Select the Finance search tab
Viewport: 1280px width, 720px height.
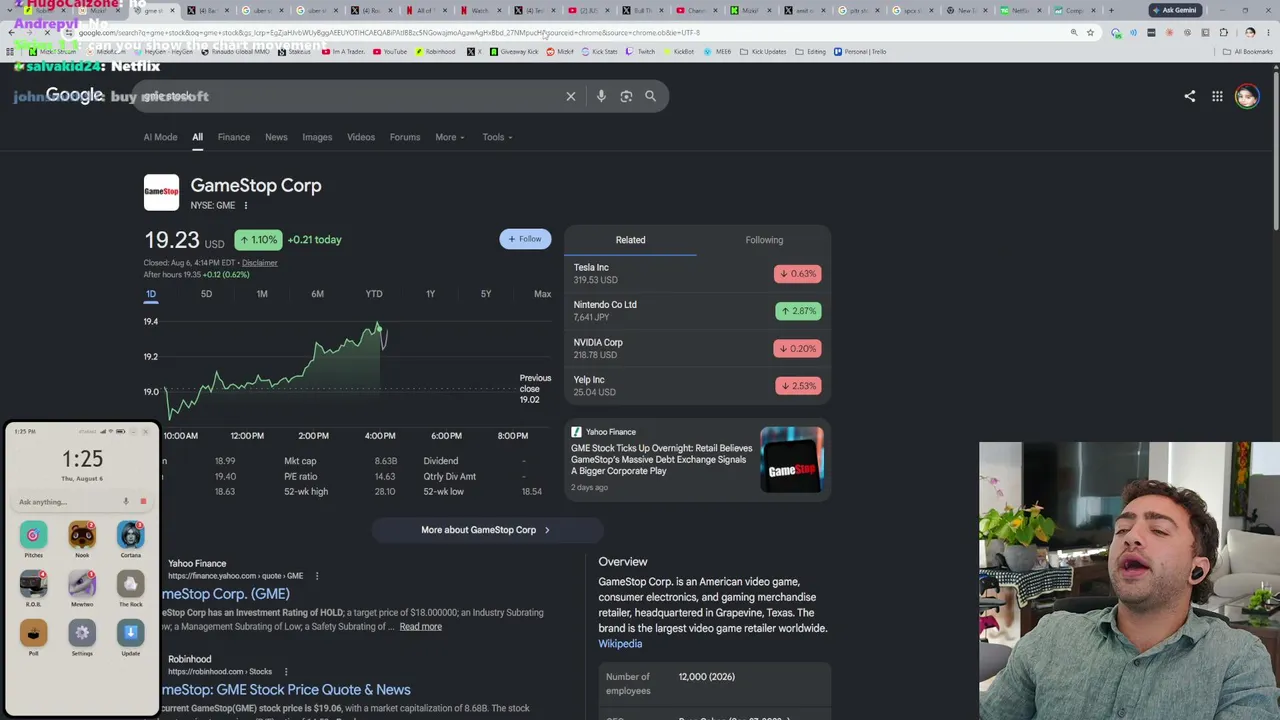pos(234,137)
